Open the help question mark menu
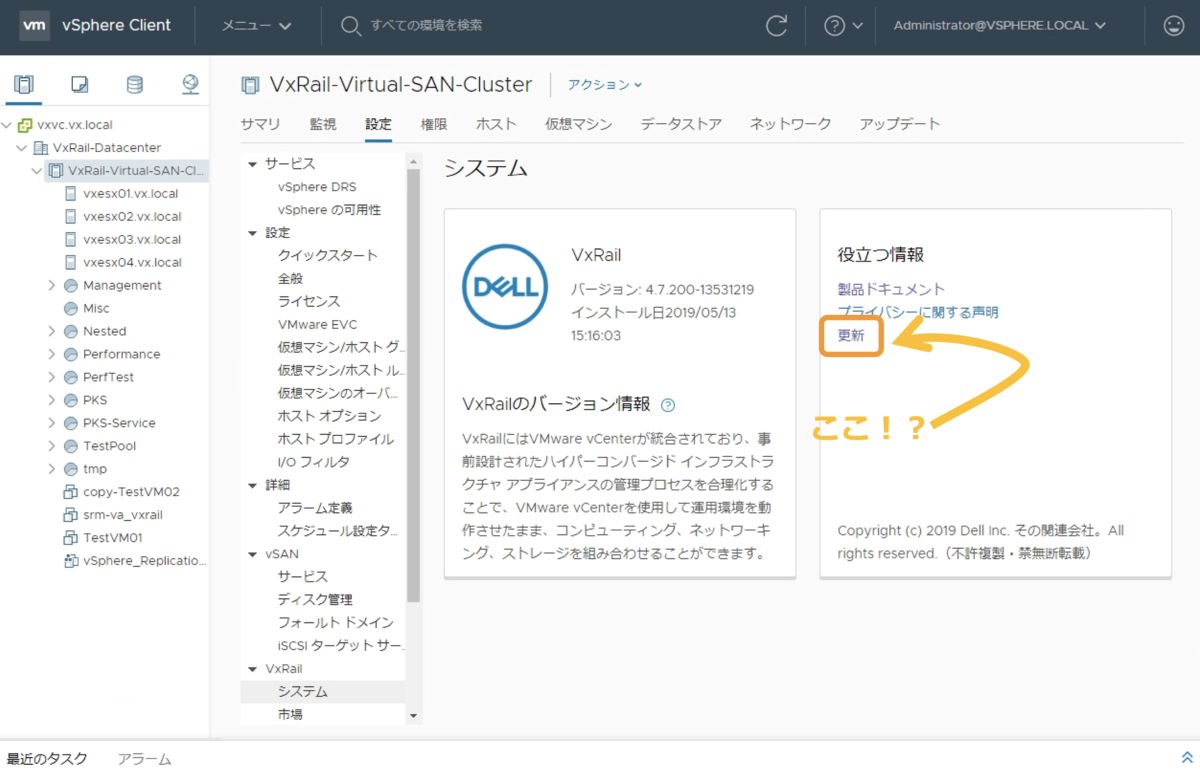This screenshot has height=774, width=1200. click(x=843, y=26)
